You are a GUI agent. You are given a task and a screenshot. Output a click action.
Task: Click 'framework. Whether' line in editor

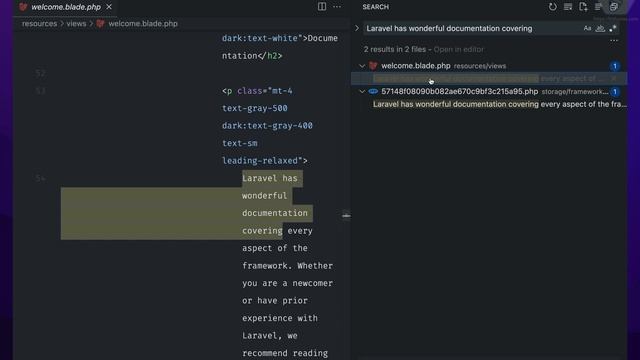click(x=287, y=266)
